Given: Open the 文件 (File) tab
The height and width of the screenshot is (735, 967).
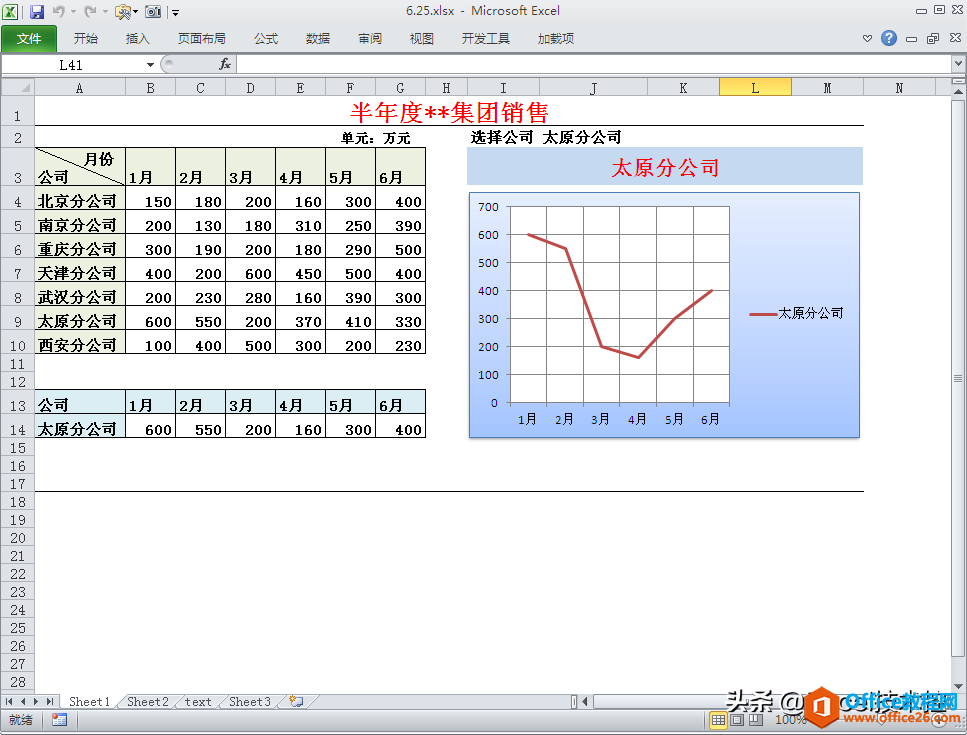Looking at the screenshot, I should (x=29, y=38).
